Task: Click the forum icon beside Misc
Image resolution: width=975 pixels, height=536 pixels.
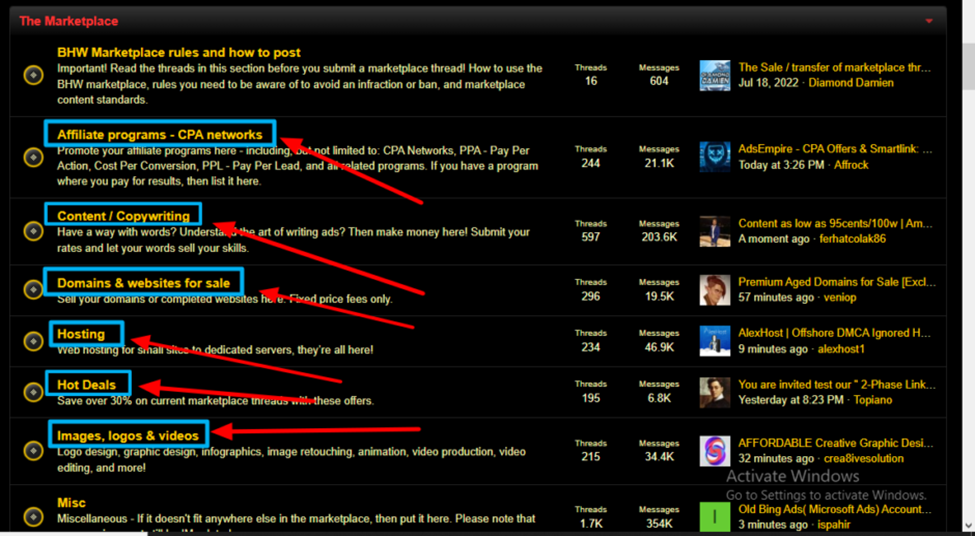Action: tap(33, 517)
